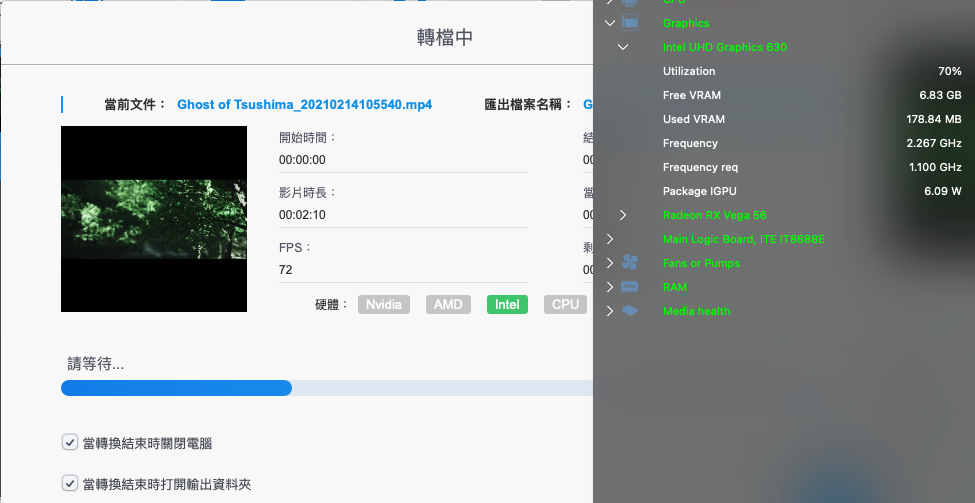975x503 pixels.
Task: Click the RAM chip icon
Action: click(630, 287)
